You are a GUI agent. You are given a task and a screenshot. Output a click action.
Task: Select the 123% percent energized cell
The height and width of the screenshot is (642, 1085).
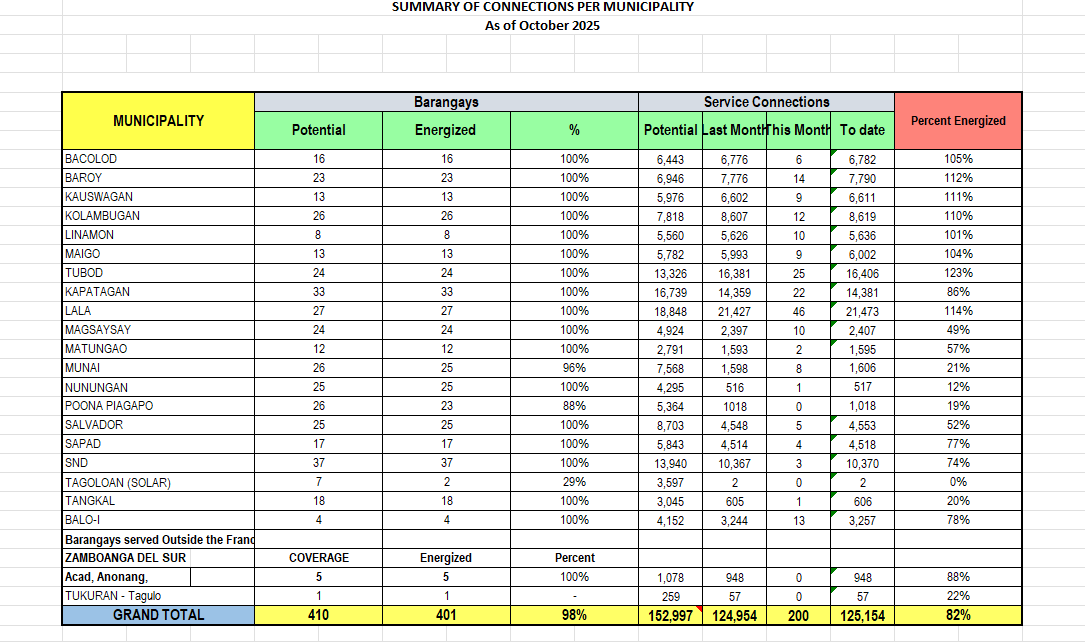958,273
